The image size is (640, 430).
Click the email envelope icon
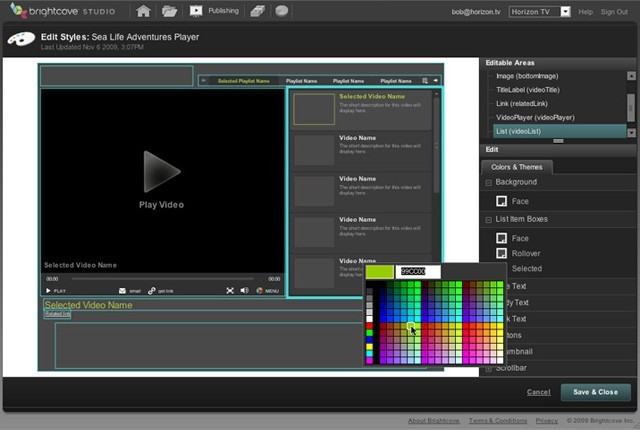click(122, 291)
